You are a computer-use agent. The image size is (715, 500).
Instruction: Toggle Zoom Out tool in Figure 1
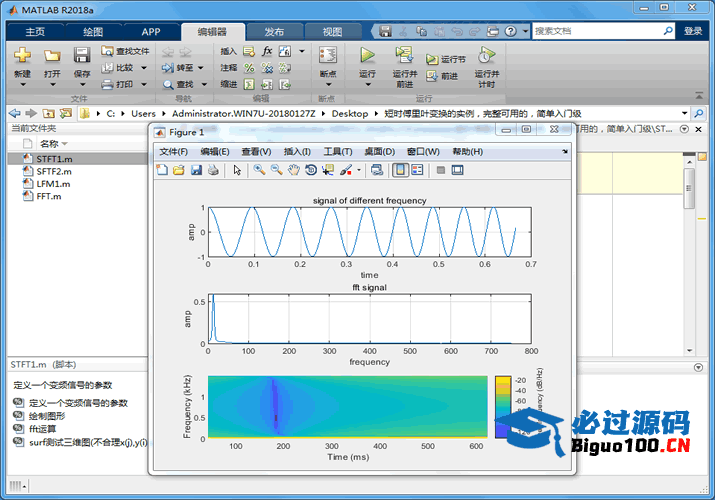pos(276,170)
